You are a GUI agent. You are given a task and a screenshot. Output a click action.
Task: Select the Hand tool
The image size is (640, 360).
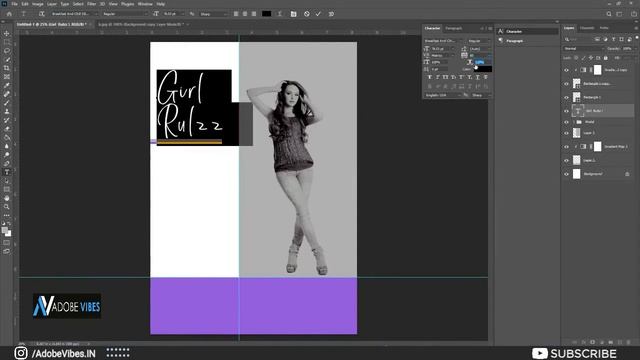[7, 198]
